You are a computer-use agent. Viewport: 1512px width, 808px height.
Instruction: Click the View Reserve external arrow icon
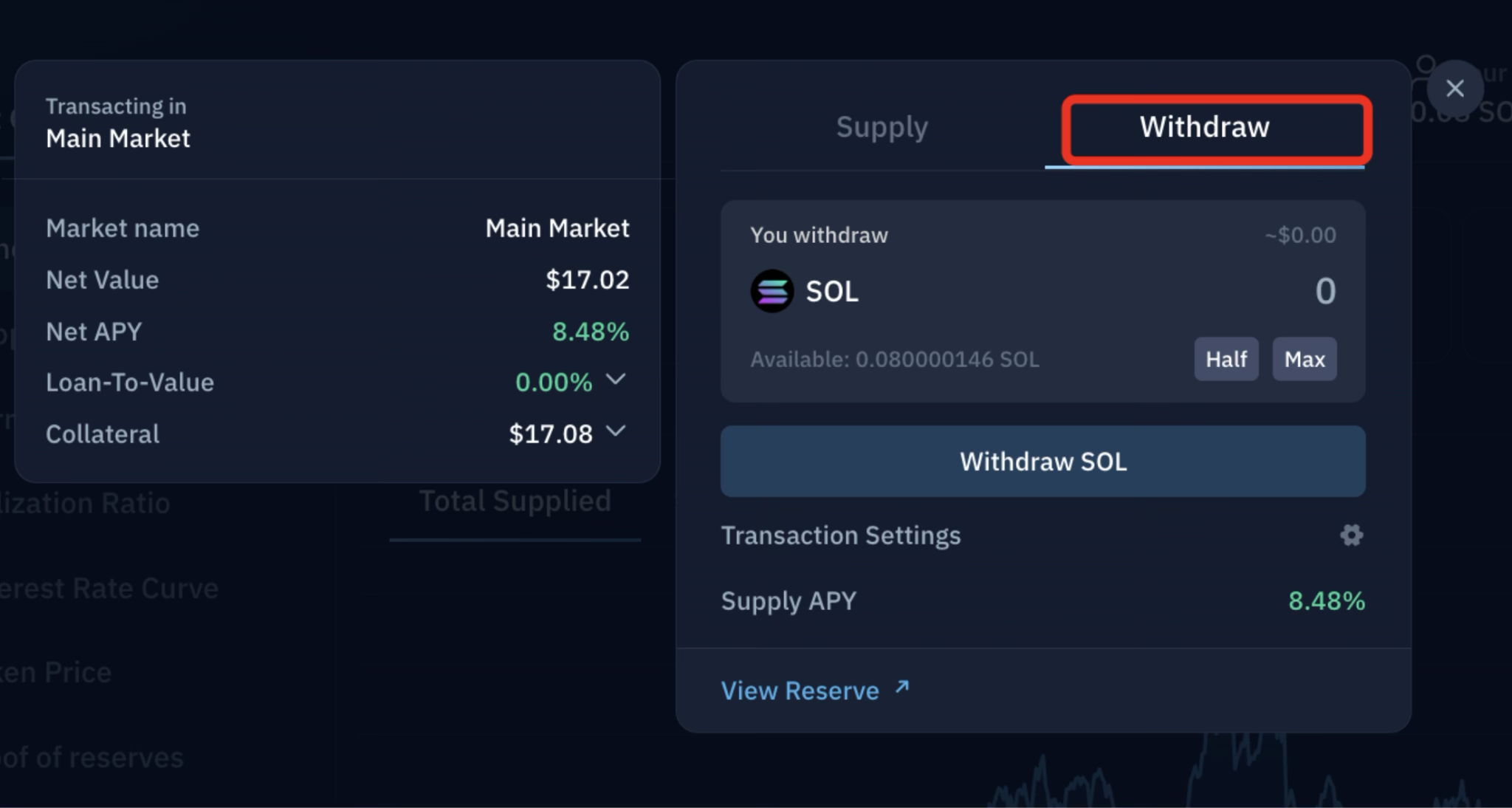[x=901, y=688]
